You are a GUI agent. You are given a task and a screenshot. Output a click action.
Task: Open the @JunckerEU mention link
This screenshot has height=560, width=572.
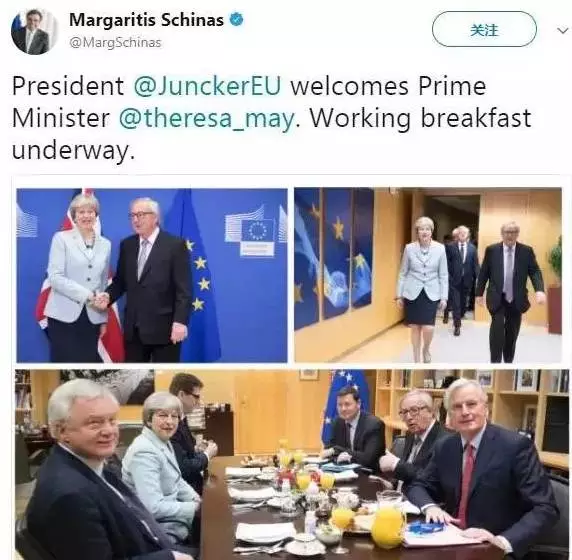coord(208,86)
